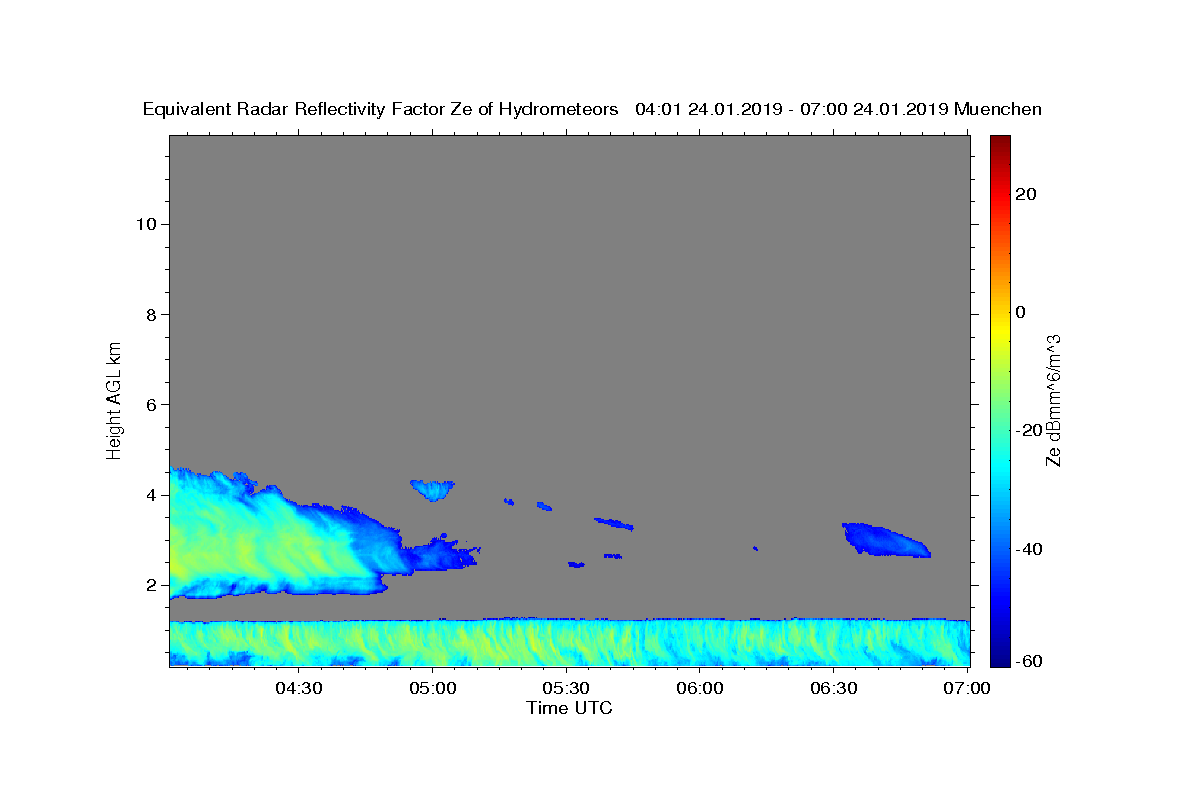Image resolution: width=1200 pixels, height=800 pixels.
Task: Click the low-level reflectivity band below 1 km
Action: (570, 643)
